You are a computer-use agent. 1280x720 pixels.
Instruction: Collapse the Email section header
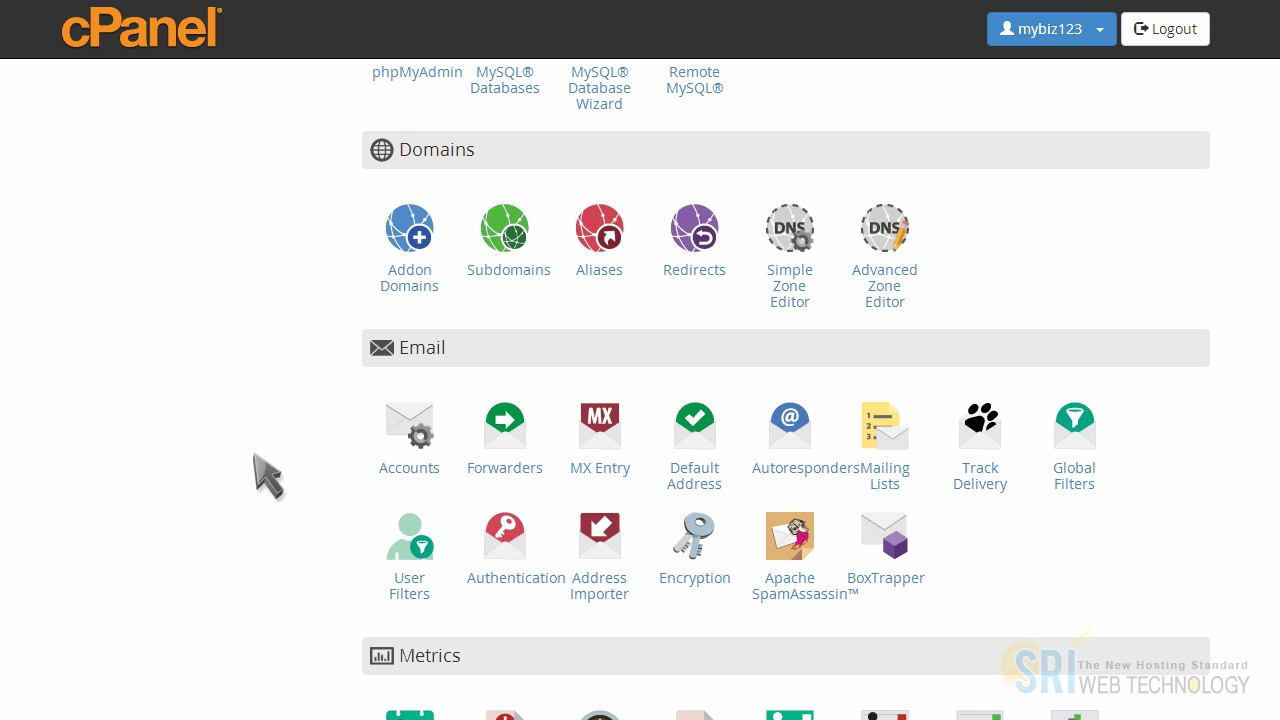tap(785, 348)
